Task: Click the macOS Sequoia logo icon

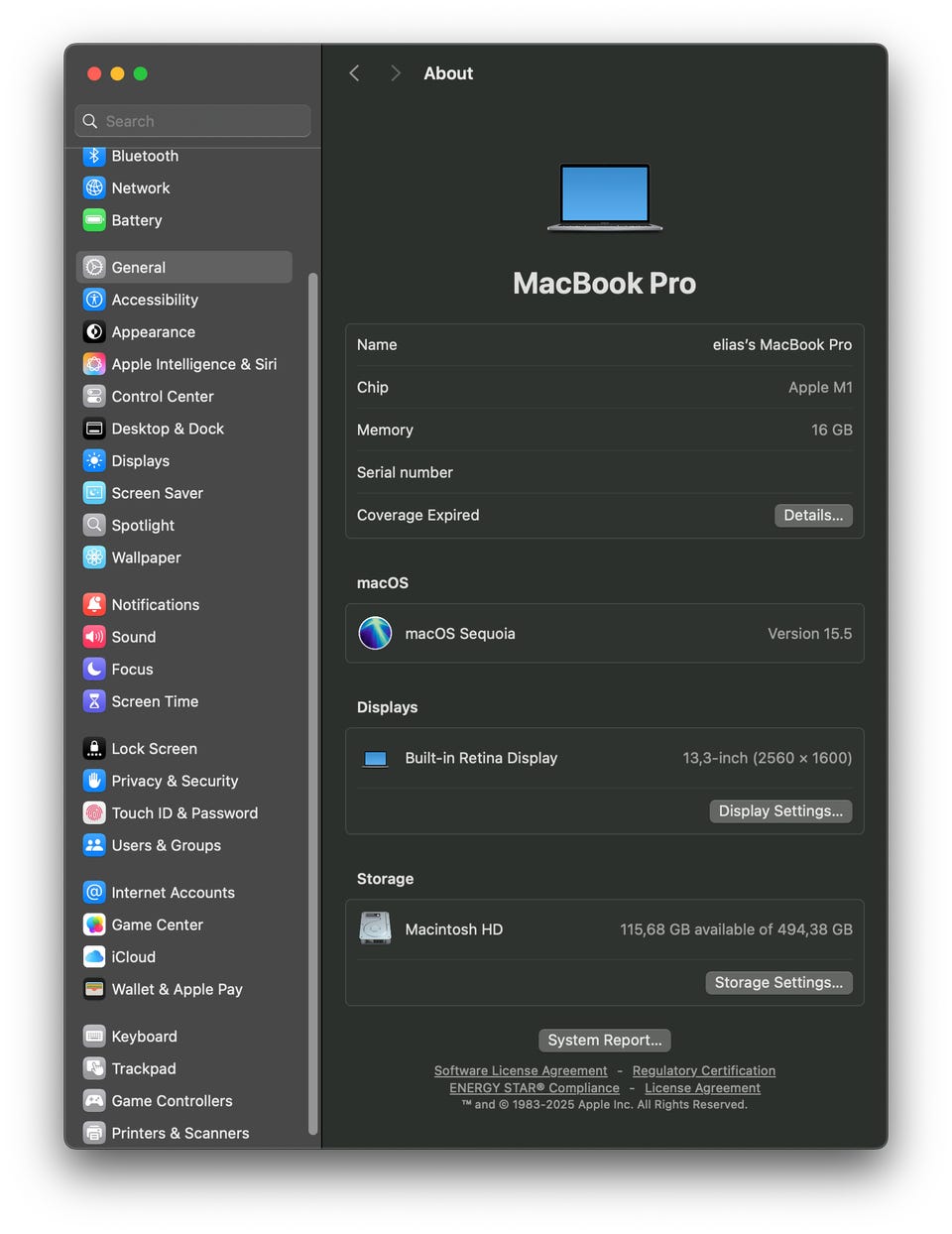Action: point(375,633)
